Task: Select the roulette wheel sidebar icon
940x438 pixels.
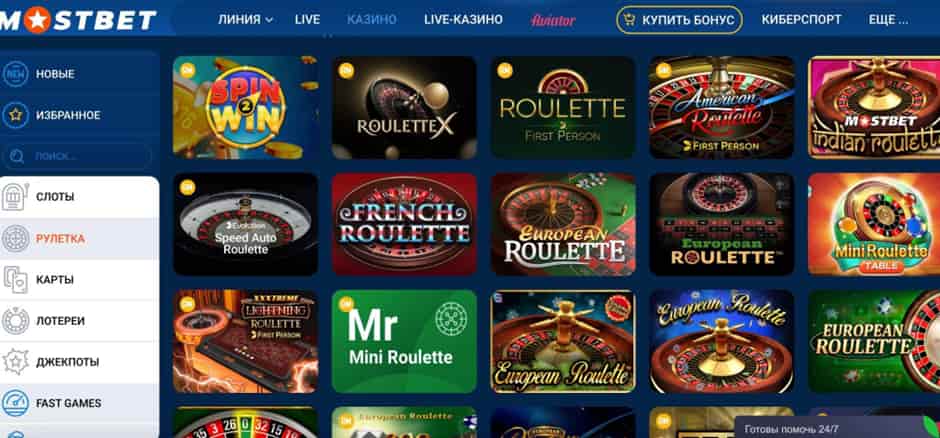Action: pos(16,238)
